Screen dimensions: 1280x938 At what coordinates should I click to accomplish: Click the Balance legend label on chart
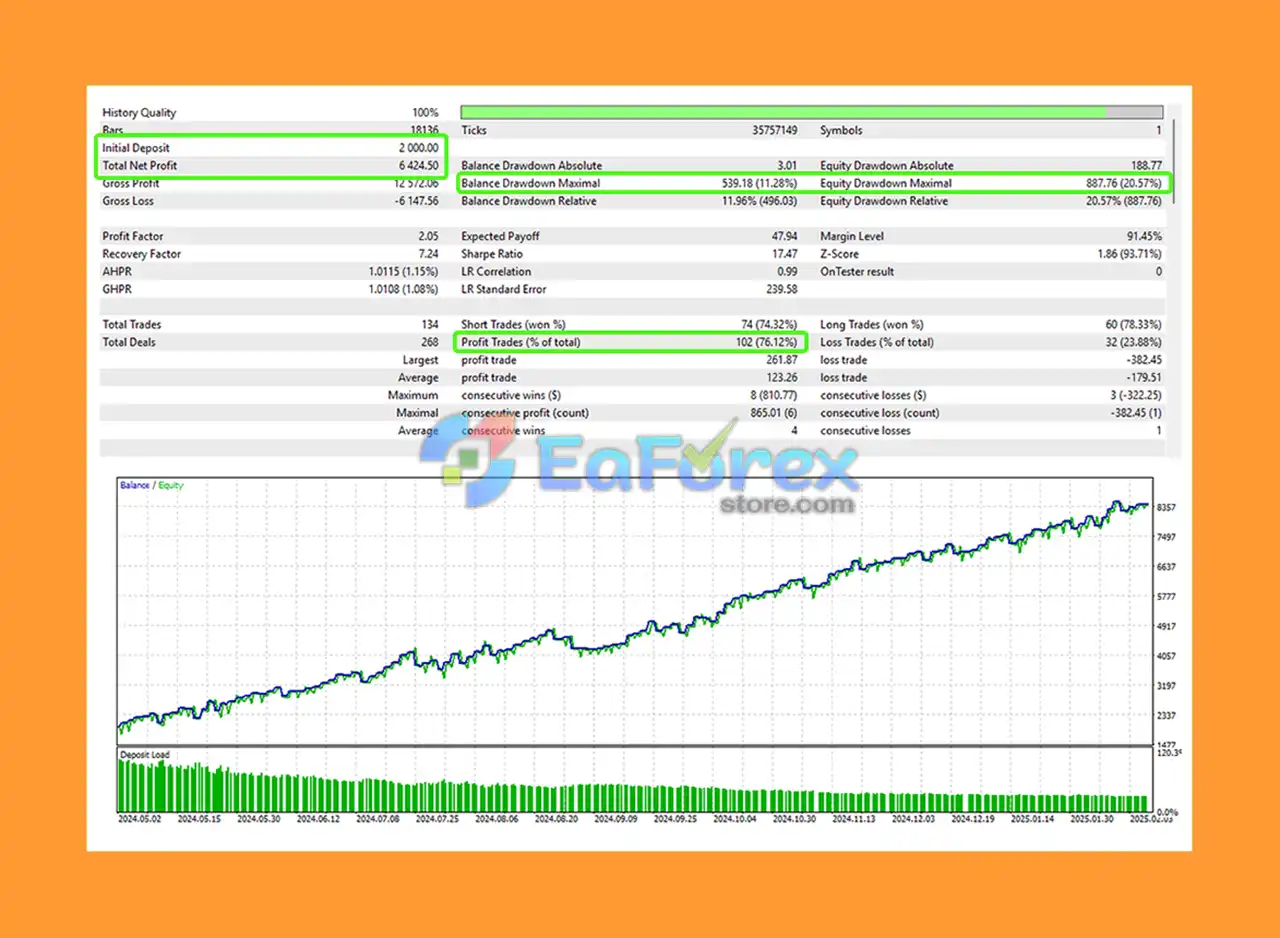pos(135,485)
